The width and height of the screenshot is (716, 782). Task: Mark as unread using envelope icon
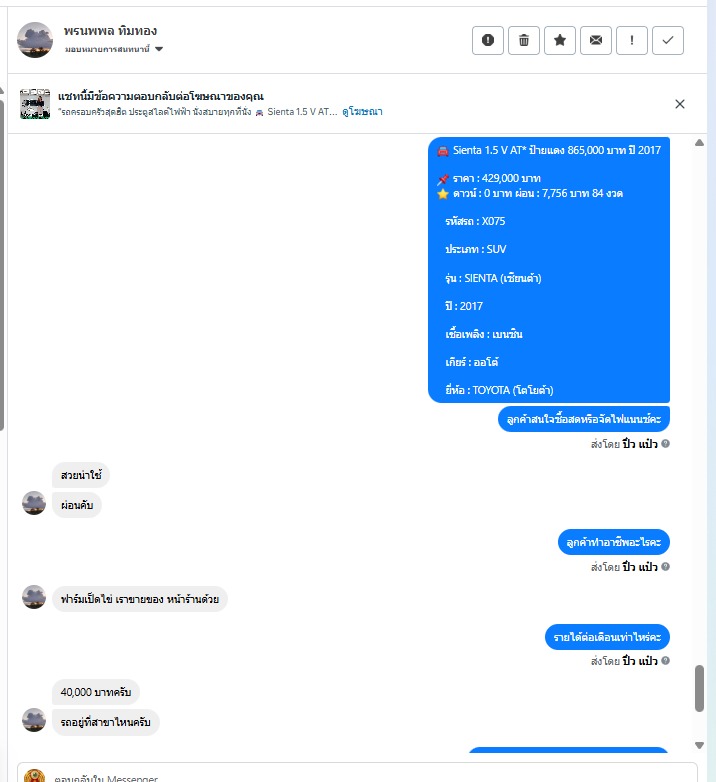click(x=595, y=40)
